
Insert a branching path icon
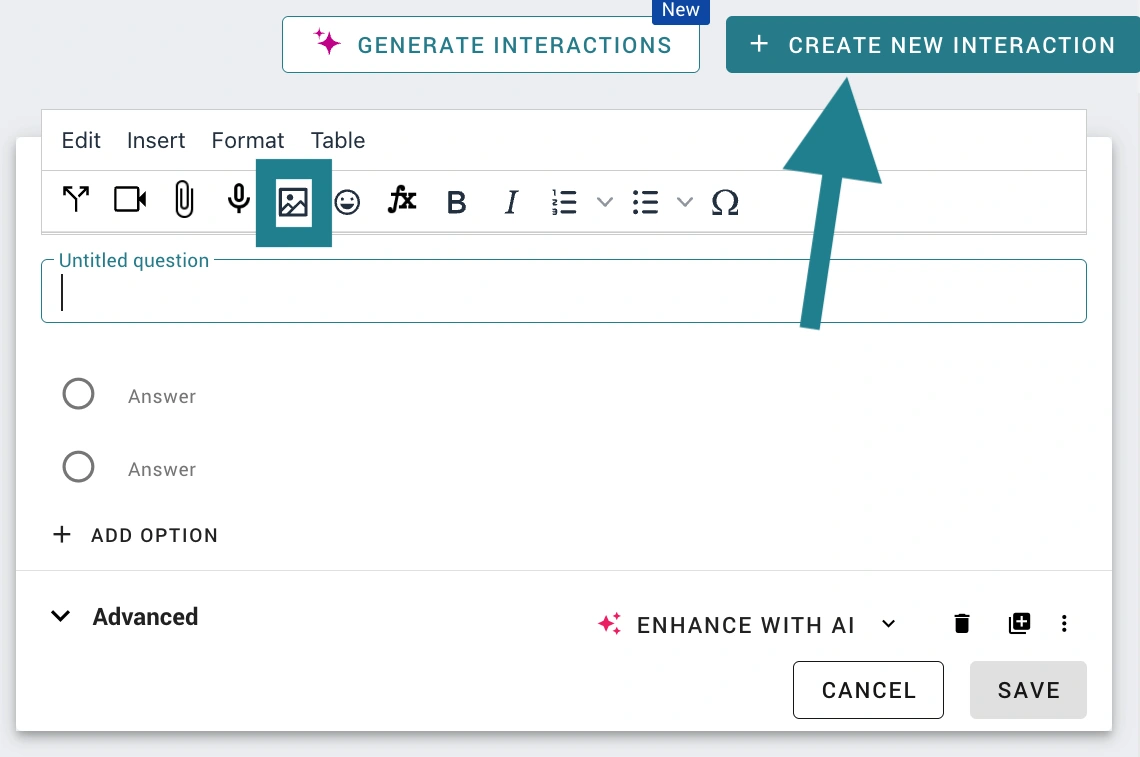(76, 201)
